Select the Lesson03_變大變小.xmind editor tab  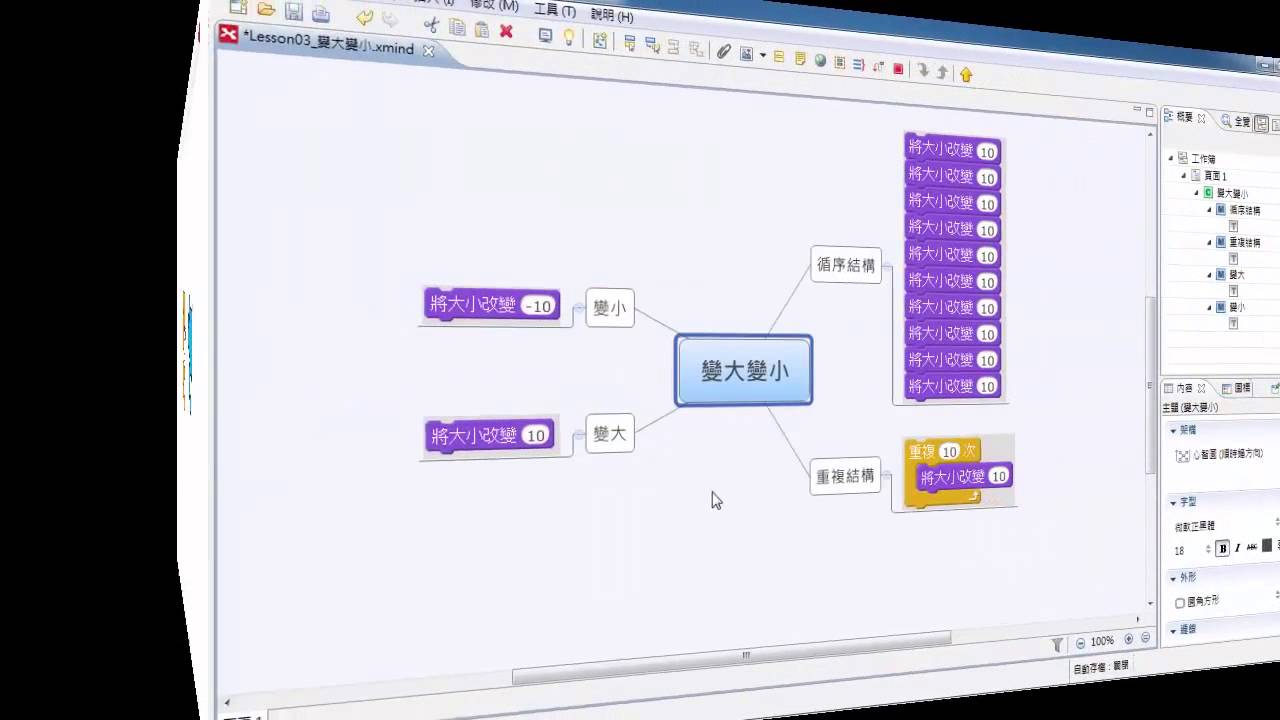click(x=328, y=41)
